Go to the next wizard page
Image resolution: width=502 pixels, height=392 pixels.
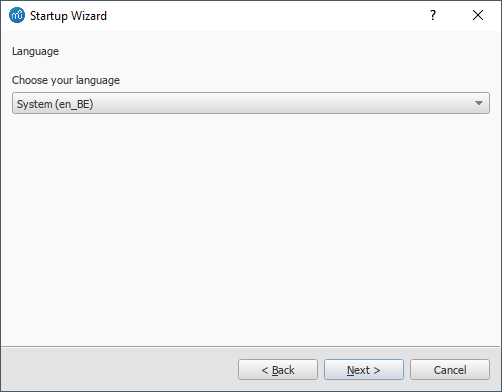coord(364,370)
